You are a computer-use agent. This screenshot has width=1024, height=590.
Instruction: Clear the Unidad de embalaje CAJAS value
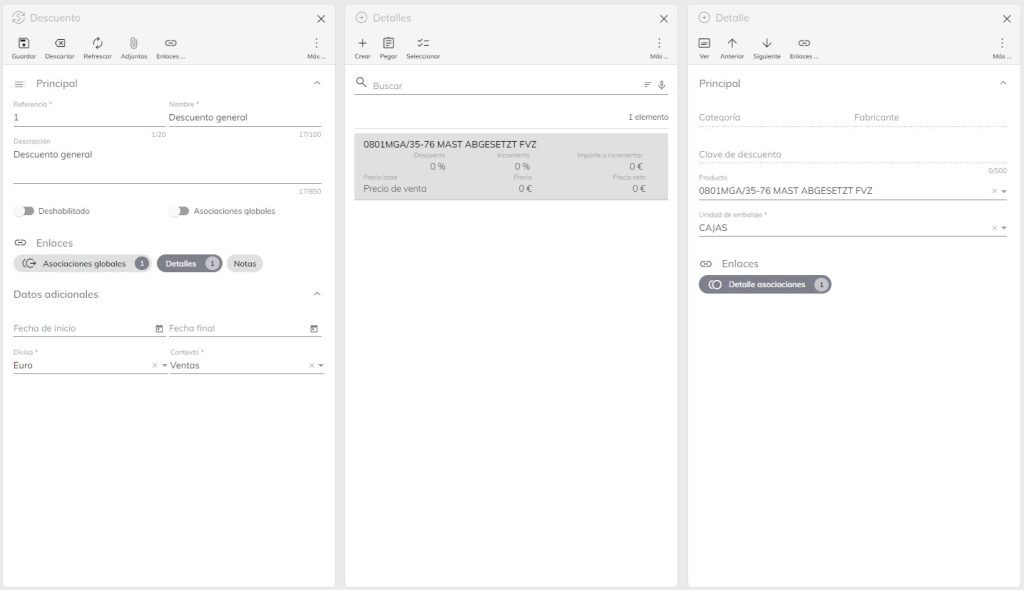tap(995, 228)
